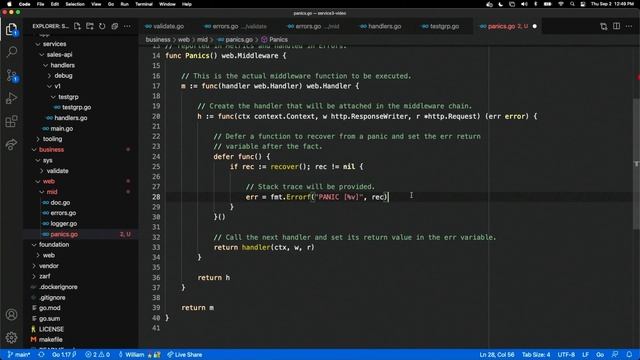The height and width of the screenshot is (360, 640).
Task: Click New File icon in Explorer header
Action: click(x=77, y=26)
